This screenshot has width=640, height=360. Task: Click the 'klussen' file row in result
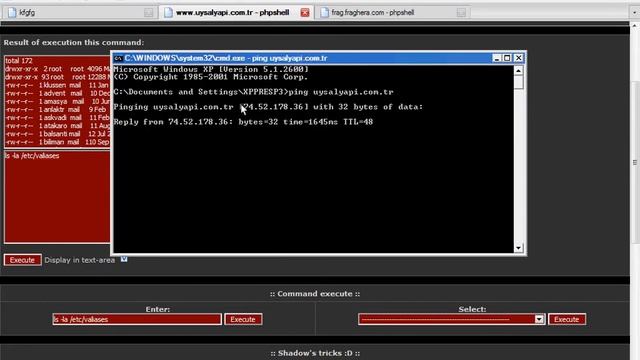57,85
